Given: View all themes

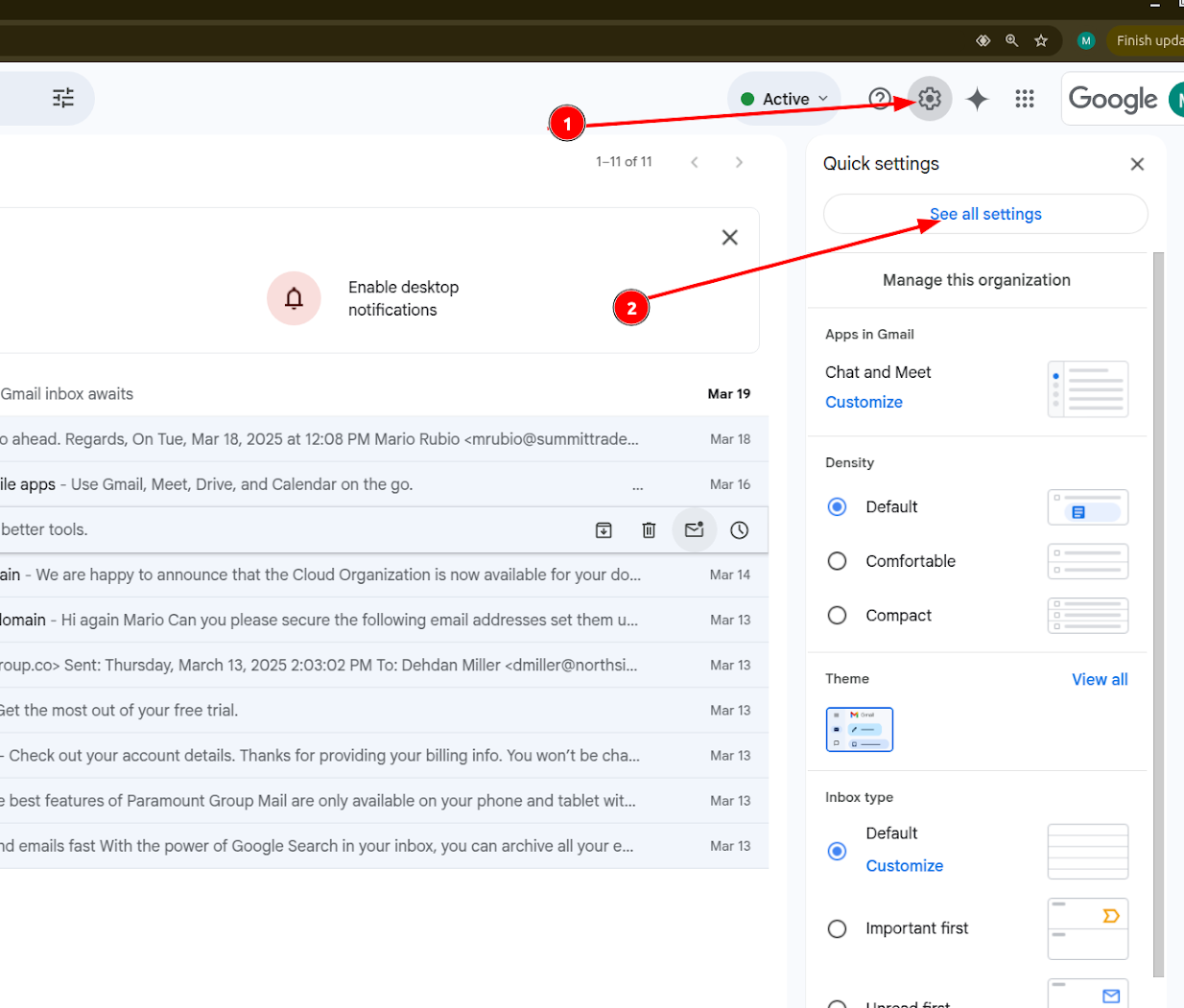Looking at the screenshot, I should point(1100,679).
